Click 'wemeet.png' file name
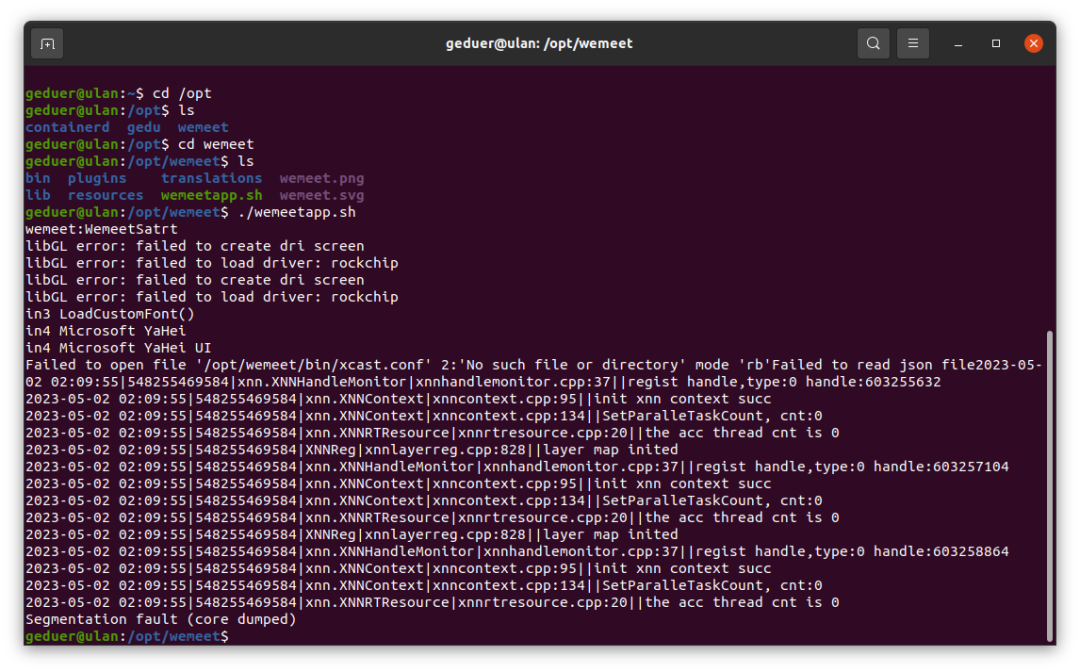The height and width of the screenshot is (672, 1080). [322, 178]
